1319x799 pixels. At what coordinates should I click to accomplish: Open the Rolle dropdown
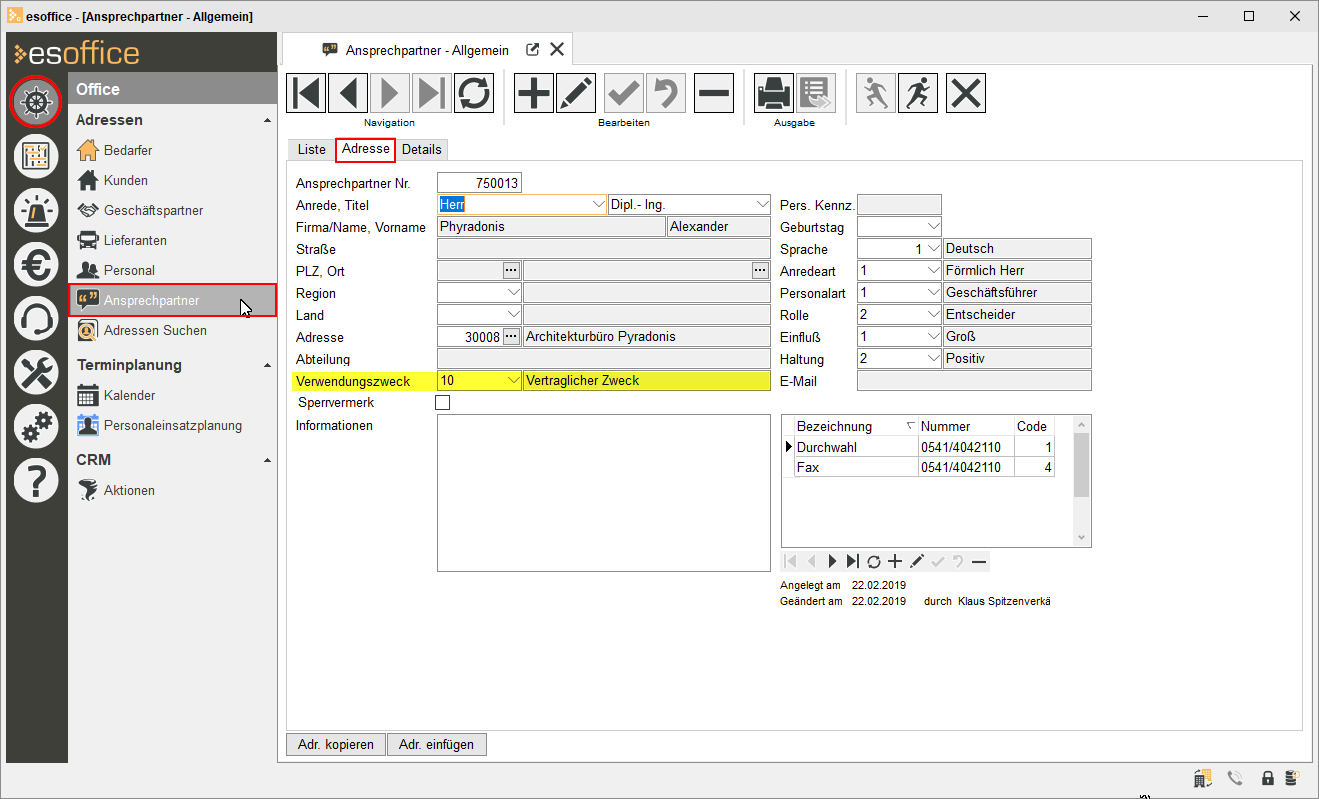[934, 315]
